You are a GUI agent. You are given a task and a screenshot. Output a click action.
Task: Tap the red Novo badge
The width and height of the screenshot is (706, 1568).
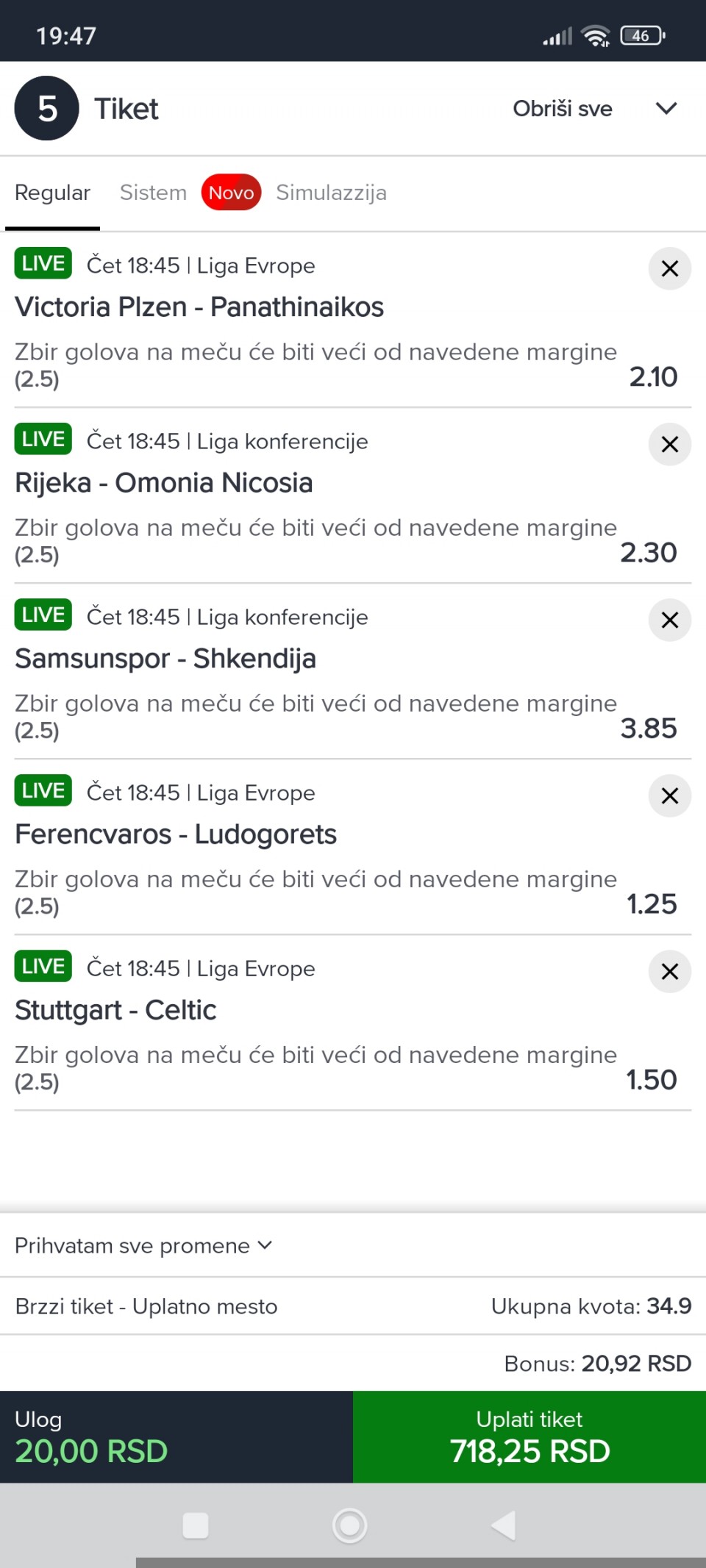point(231,193)
